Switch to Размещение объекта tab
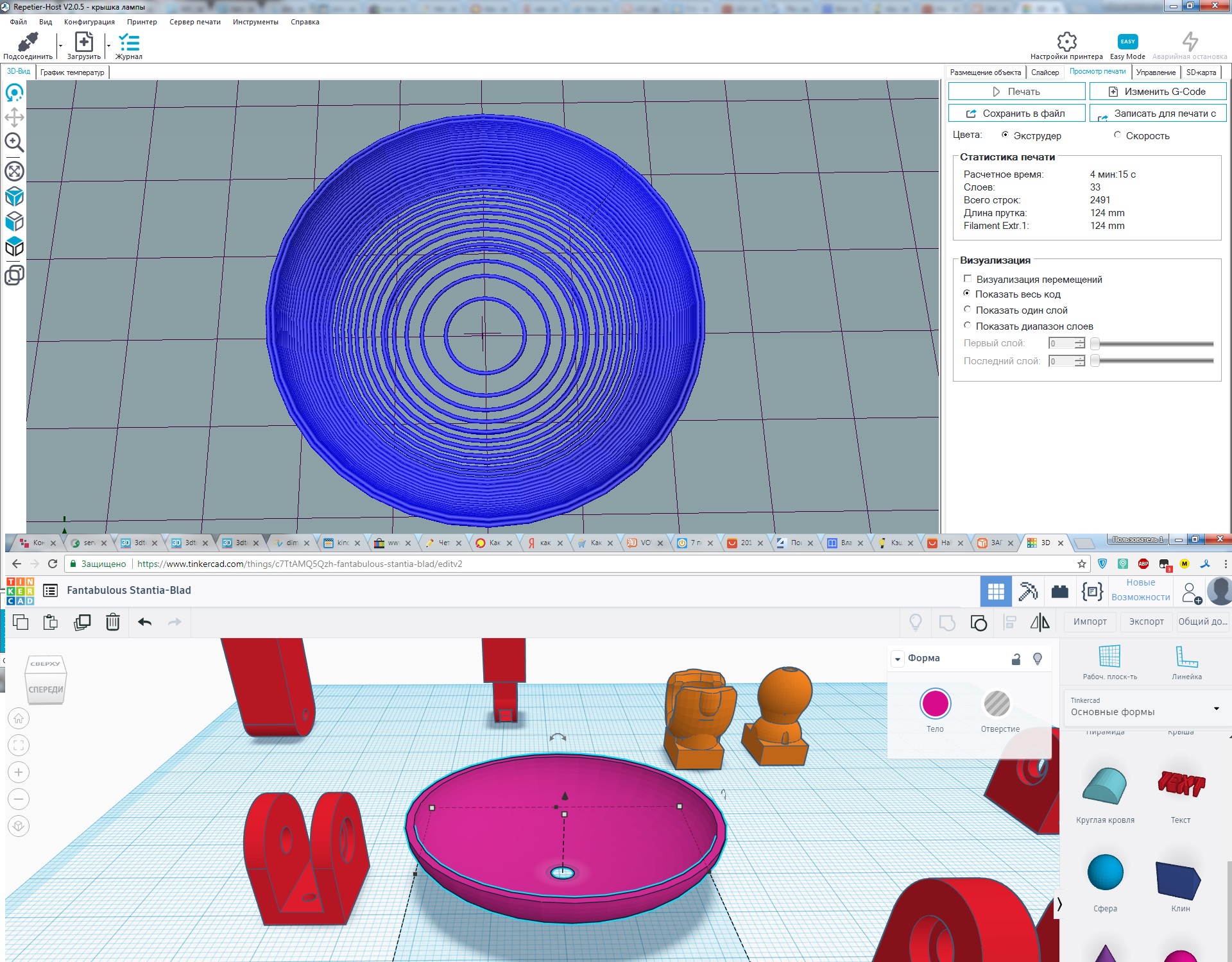This screenshot has height=962, width=1232. [985, 72]
